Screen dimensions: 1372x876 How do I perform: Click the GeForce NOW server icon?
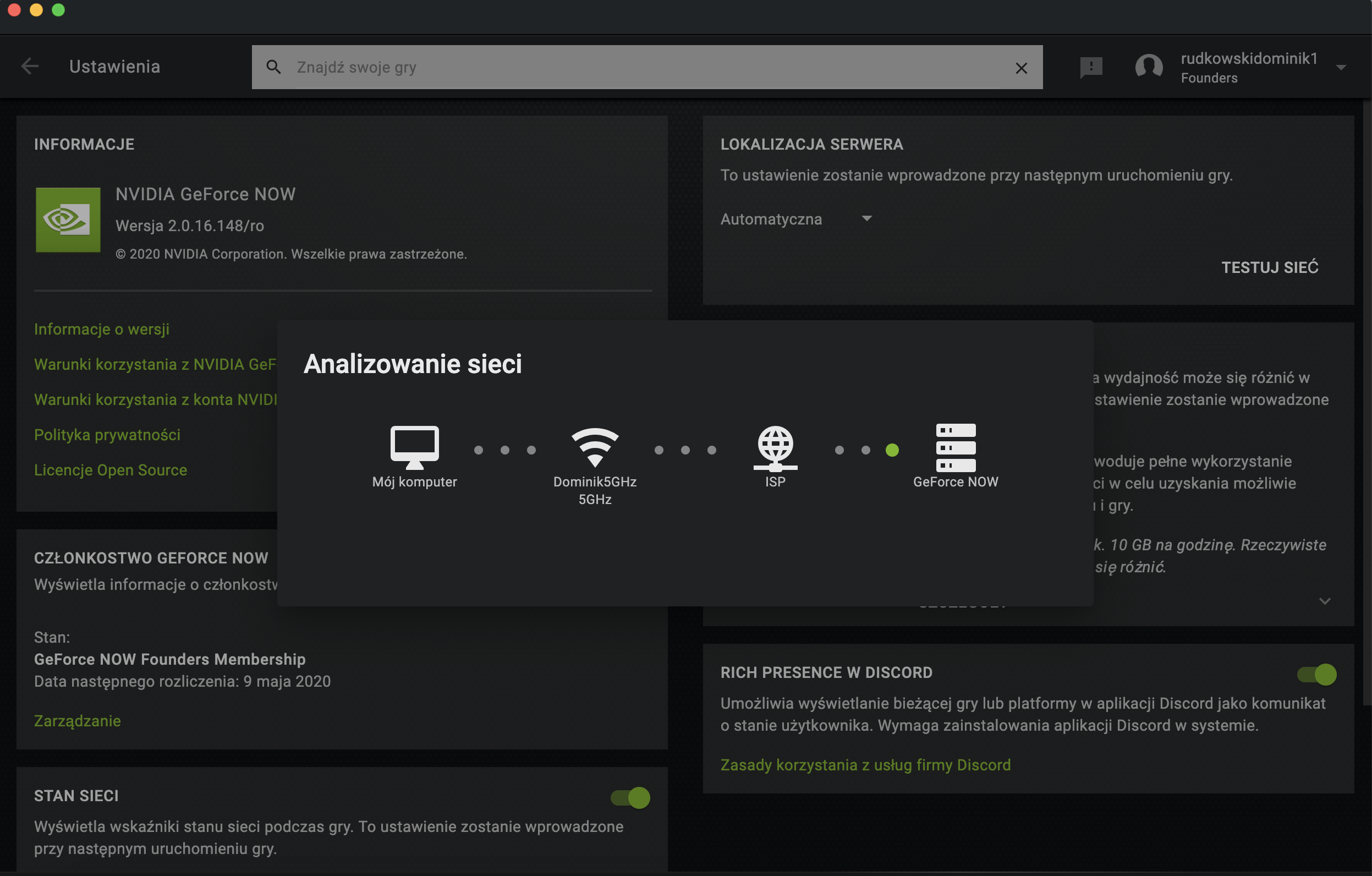click(956, 447)
